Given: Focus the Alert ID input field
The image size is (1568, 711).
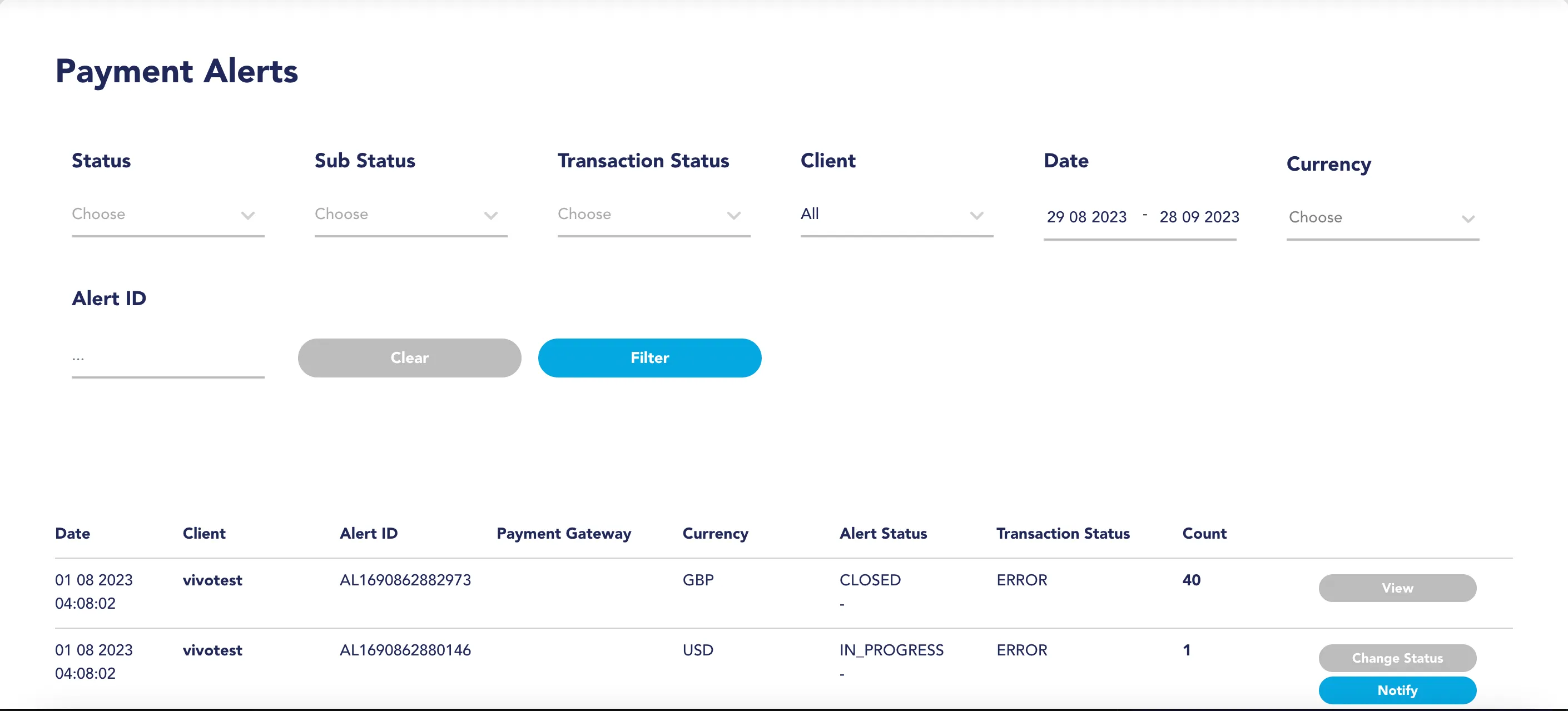Looking at the screenshot, I should [167, 358].
